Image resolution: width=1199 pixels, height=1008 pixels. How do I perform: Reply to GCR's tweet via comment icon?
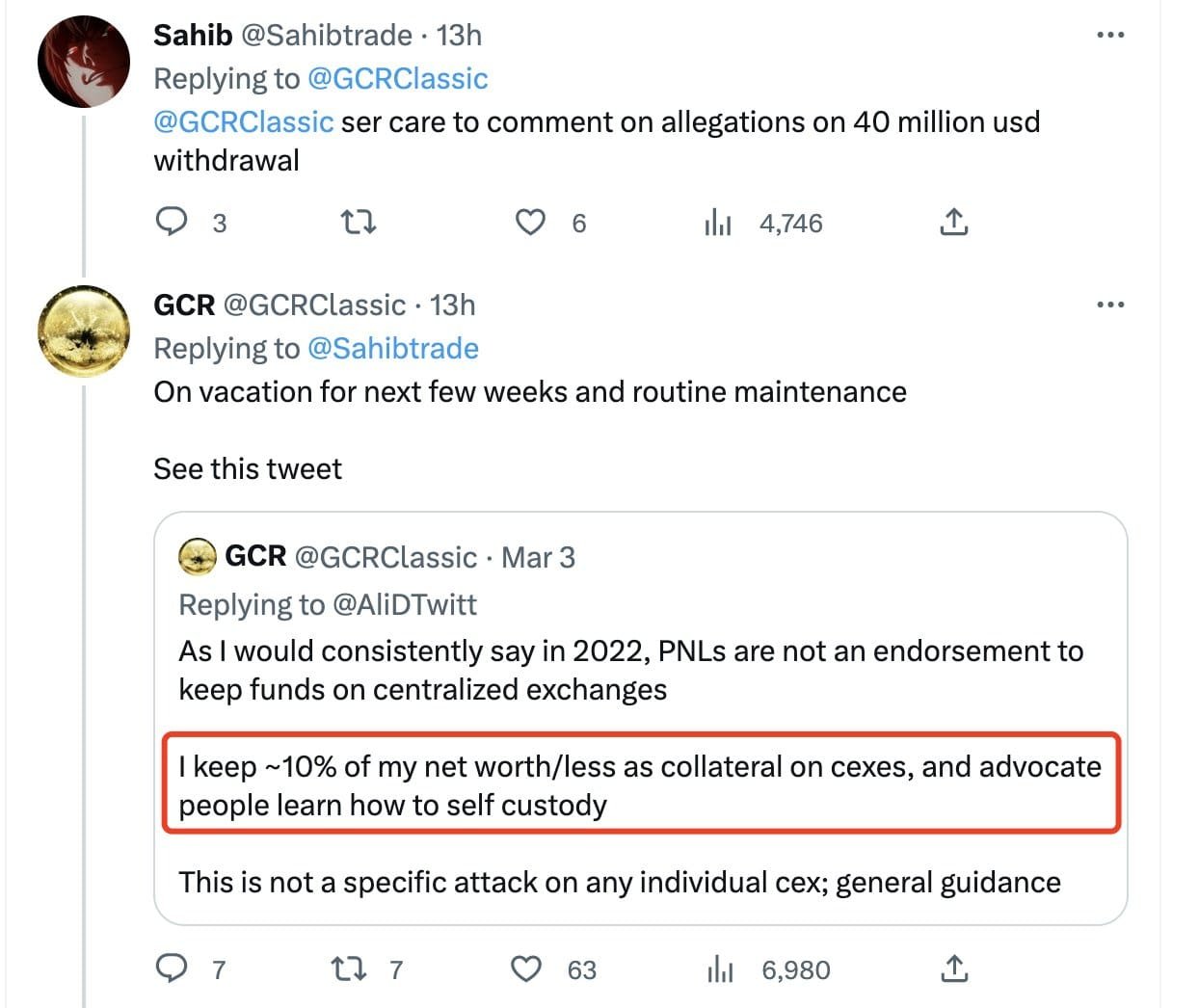[172, 968]
